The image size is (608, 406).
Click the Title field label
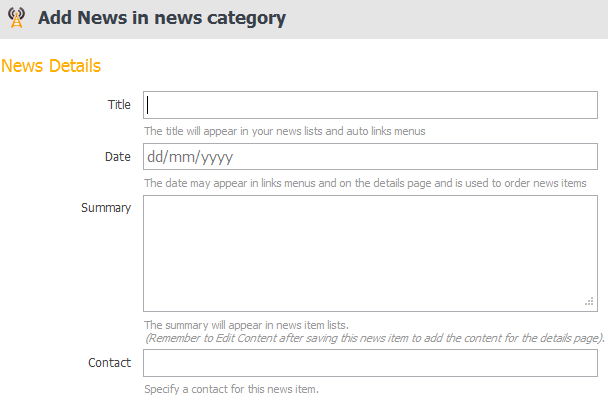pos(119,105)
